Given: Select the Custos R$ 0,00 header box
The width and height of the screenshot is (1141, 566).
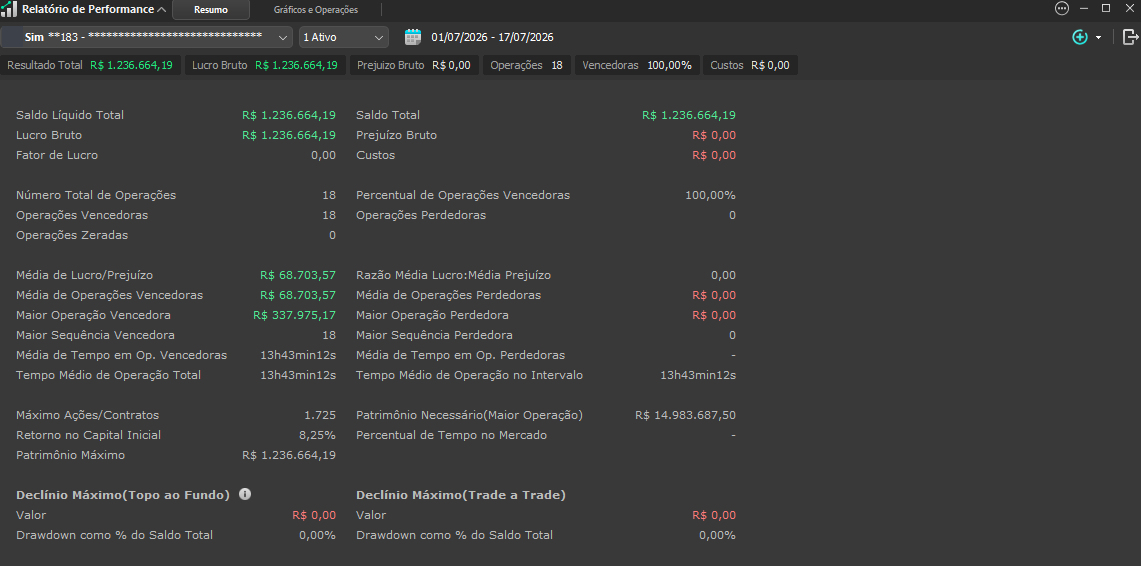Looking at the screenshot, I should tap(750, 65).
